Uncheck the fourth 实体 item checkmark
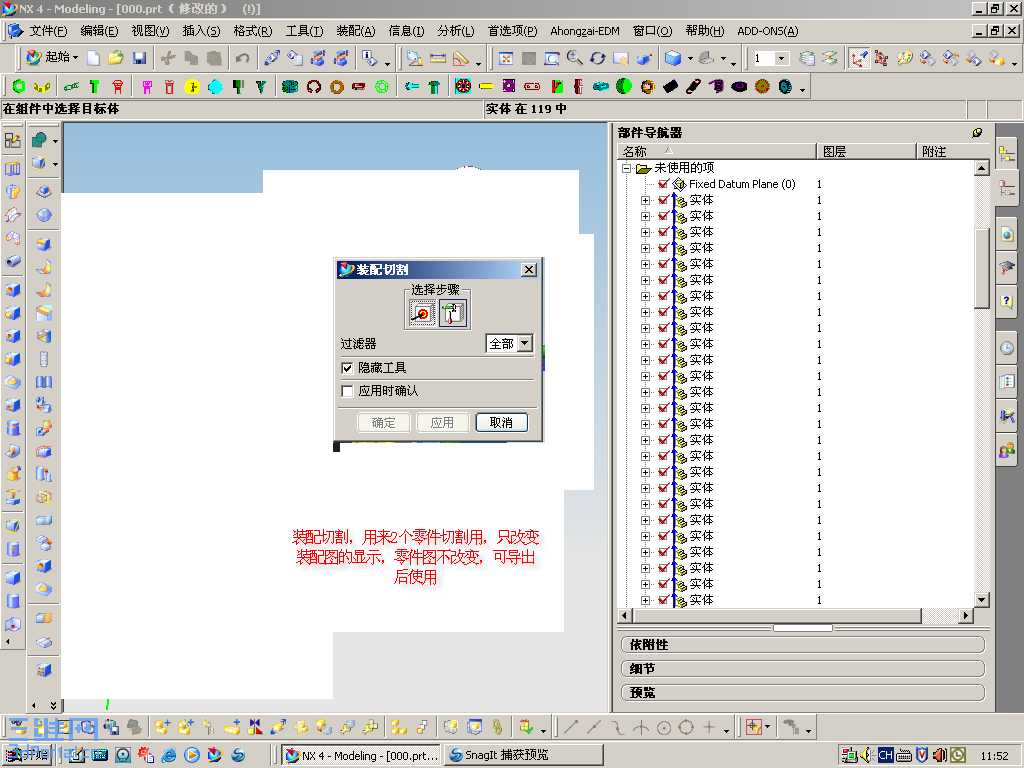The height and width of the screenshot is (768, 1024). (x=664, y=248)
